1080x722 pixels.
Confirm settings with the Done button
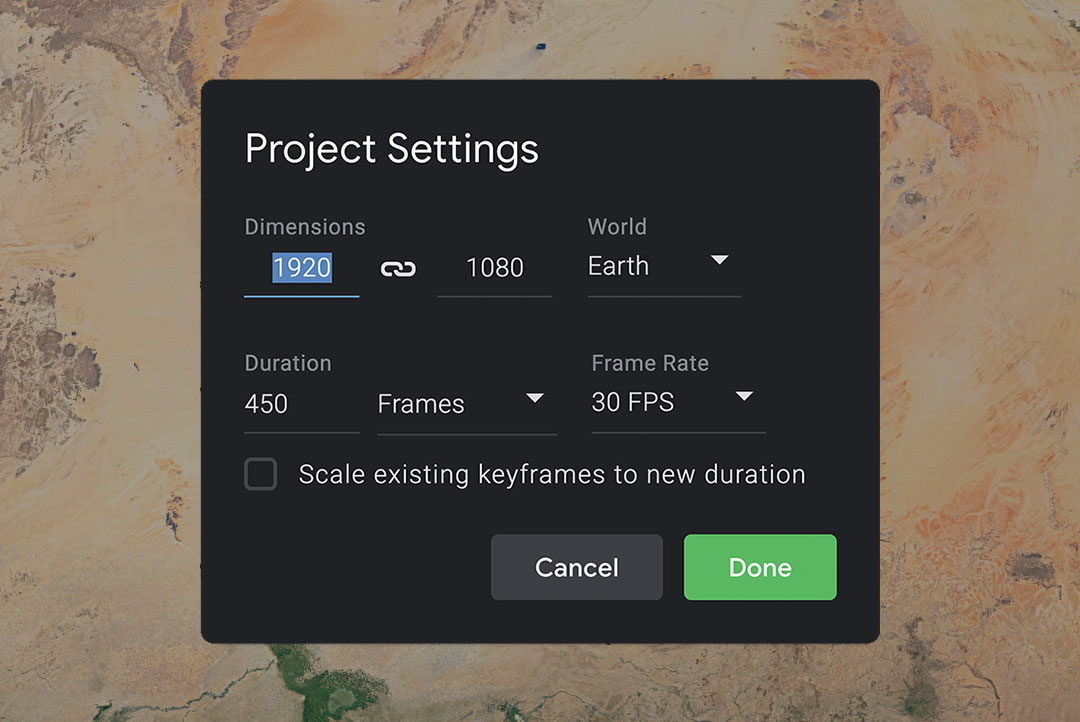click(x=760, y=568)
